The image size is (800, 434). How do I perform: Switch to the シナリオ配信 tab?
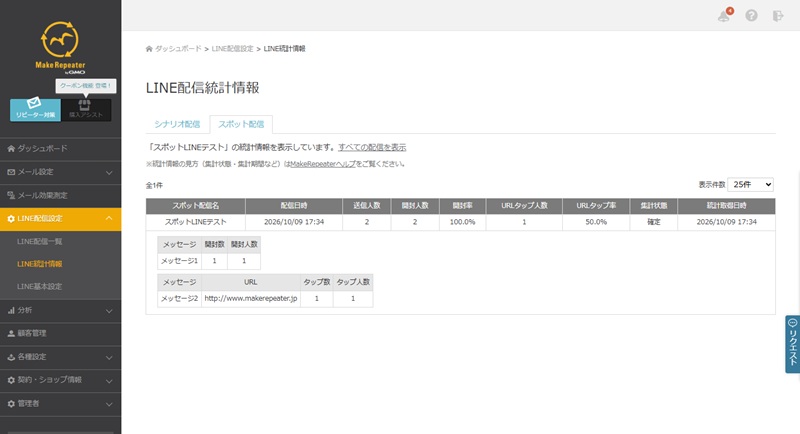(x=177, y=124)
